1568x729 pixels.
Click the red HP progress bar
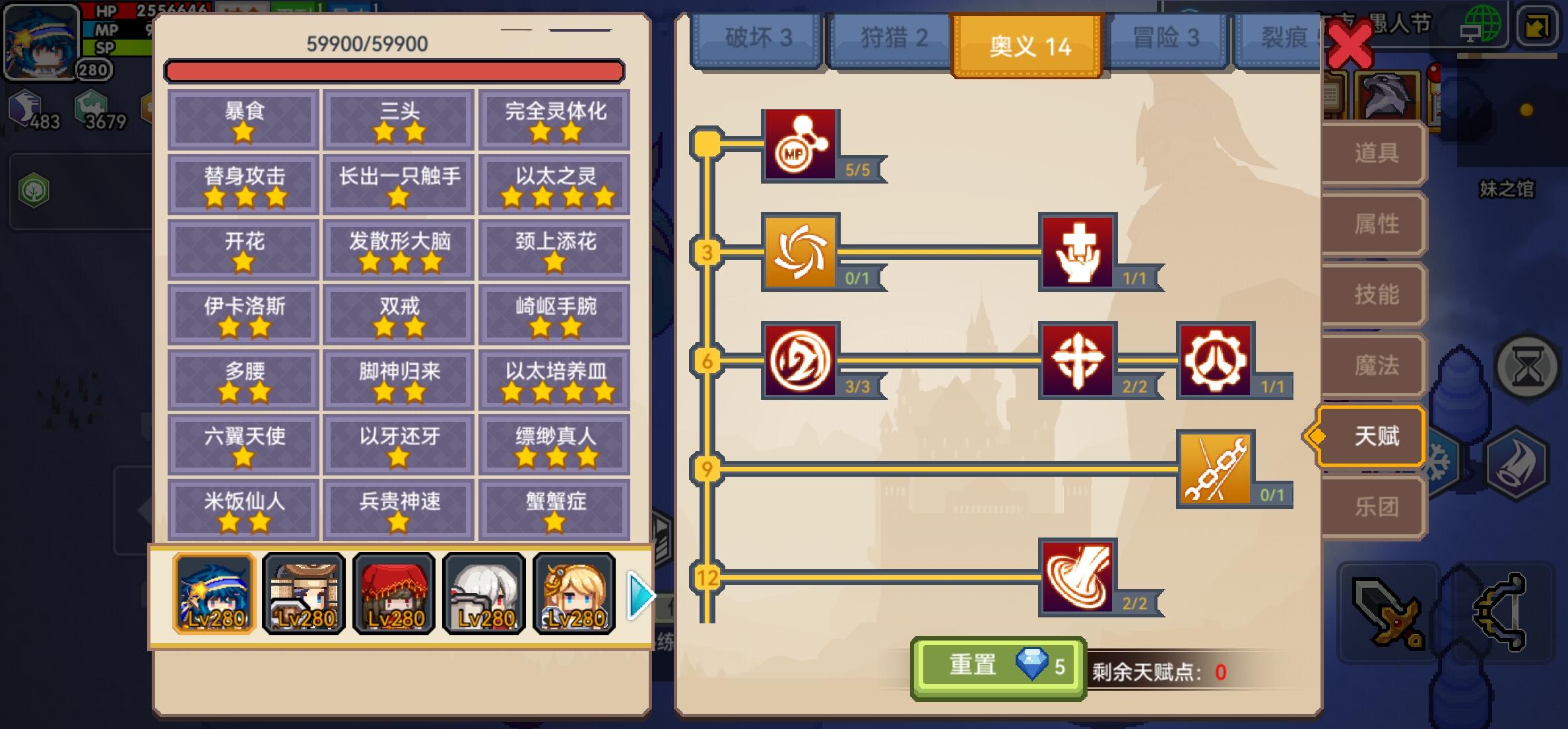394,71
